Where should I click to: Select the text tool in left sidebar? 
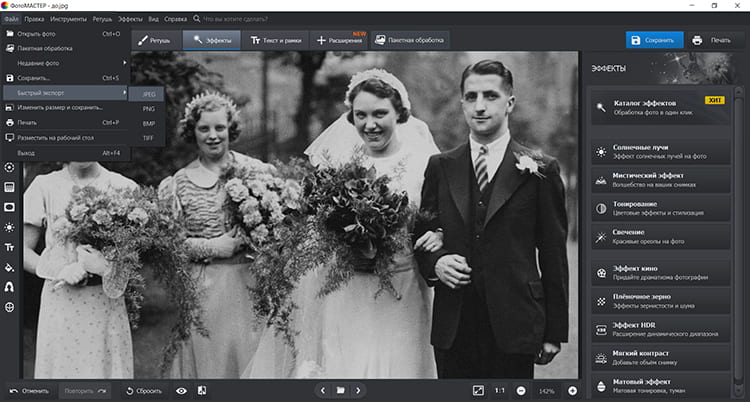9,247
